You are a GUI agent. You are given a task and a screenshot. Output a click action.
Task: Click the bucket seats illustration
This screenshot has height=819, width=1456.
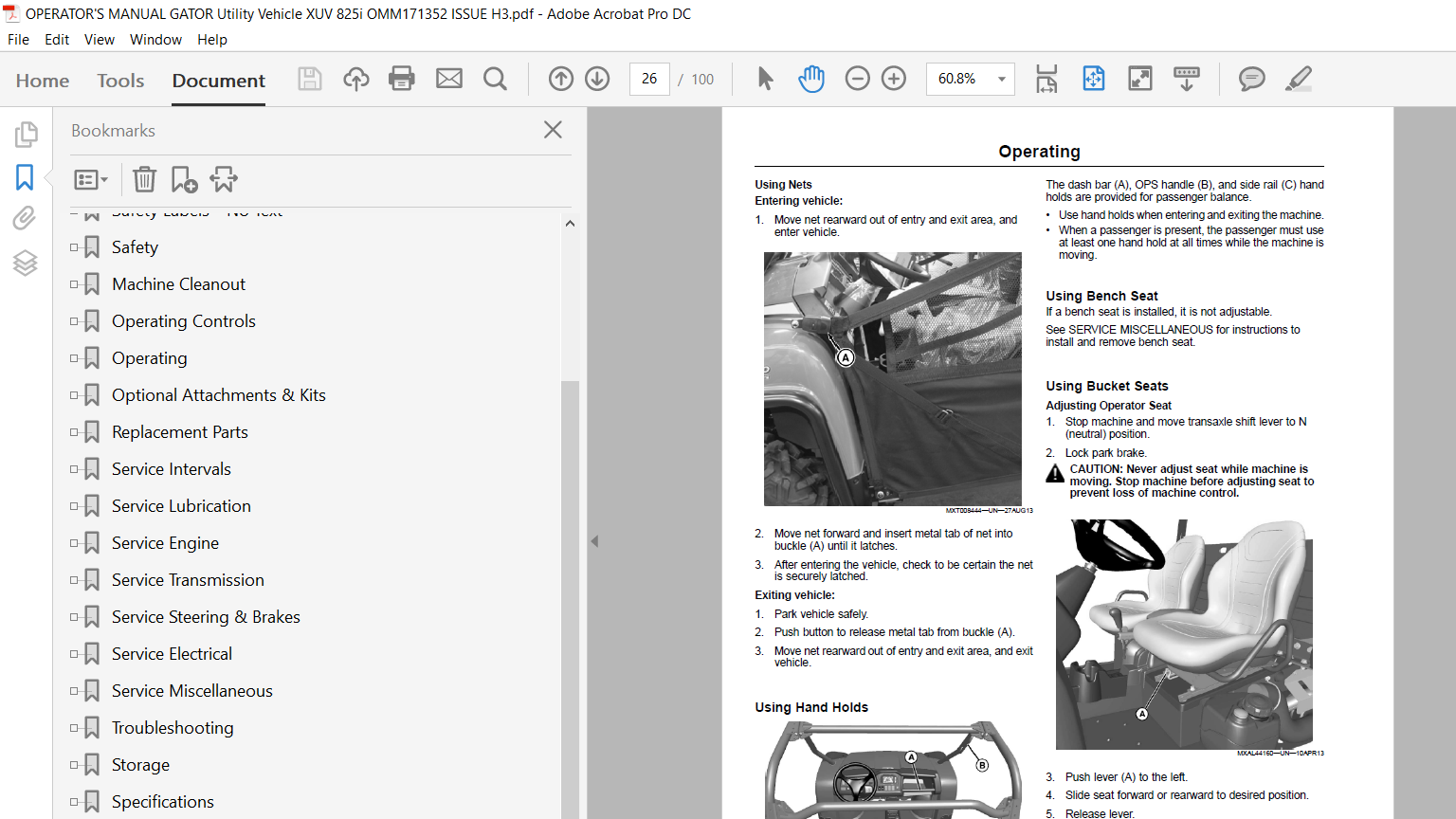[x=1184, y=634]
